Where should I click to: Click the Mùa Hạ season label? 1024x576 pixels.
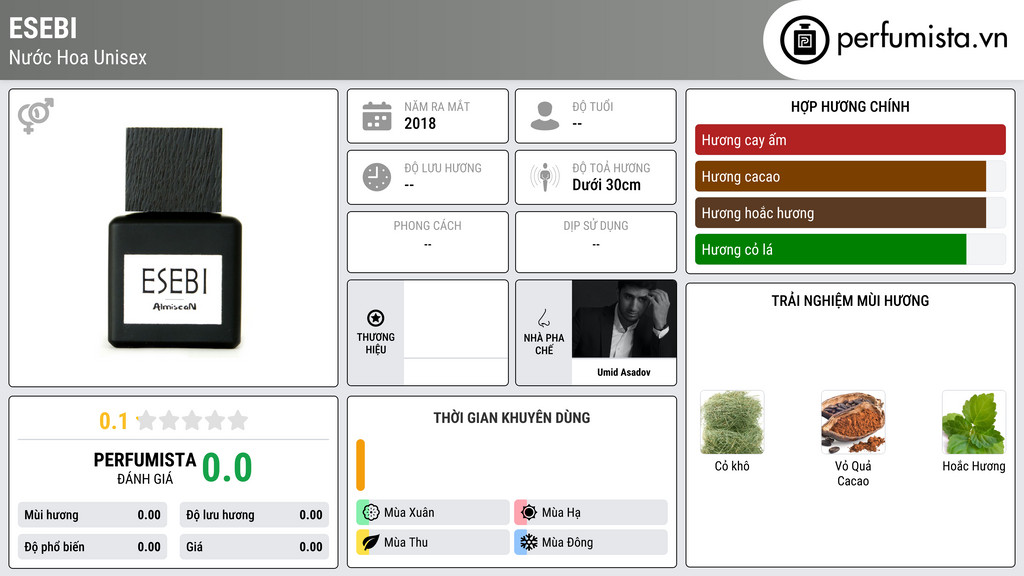coord(561,513)
